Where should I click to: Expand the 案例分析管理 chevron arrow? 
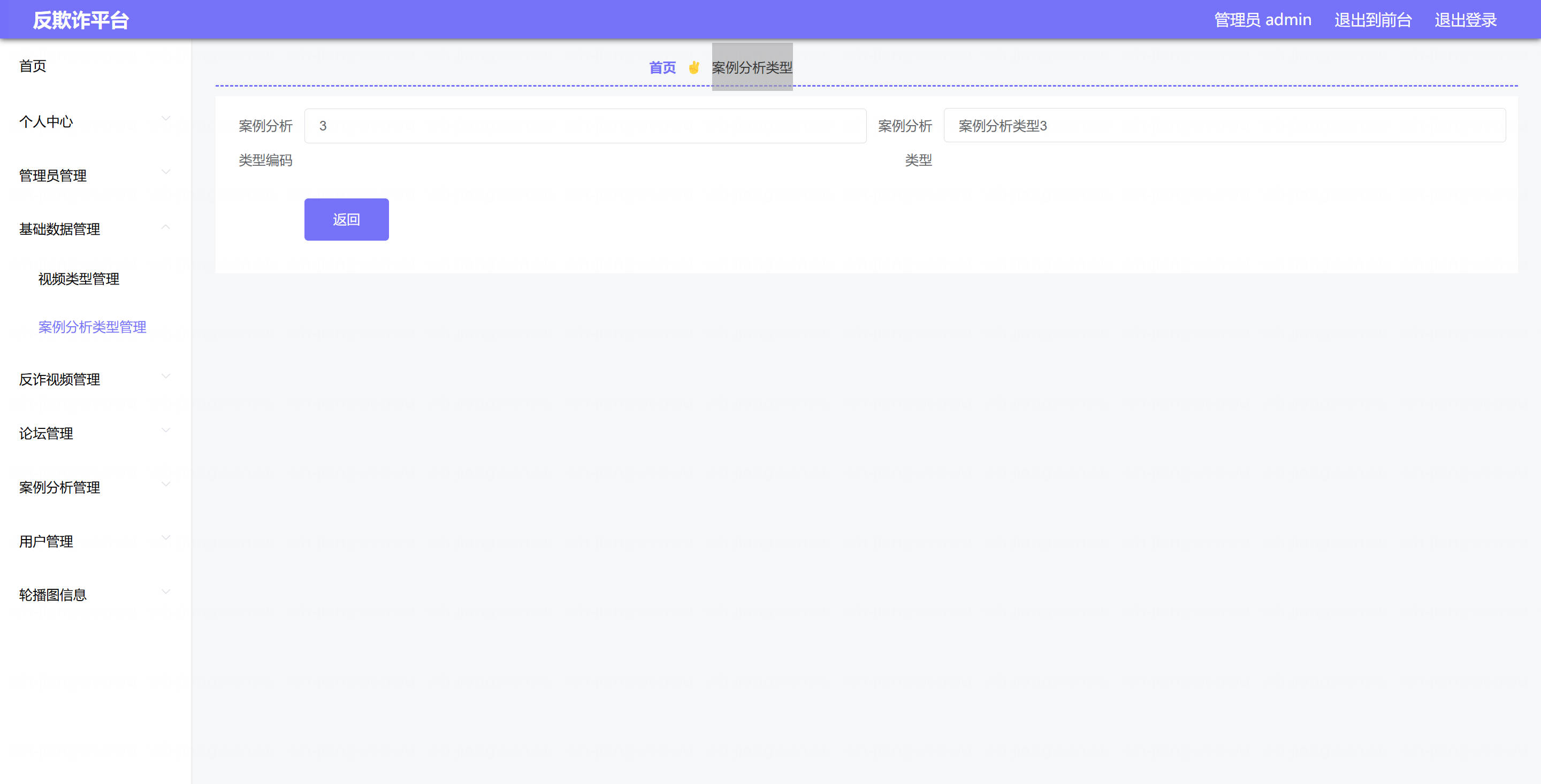(166, 484)
